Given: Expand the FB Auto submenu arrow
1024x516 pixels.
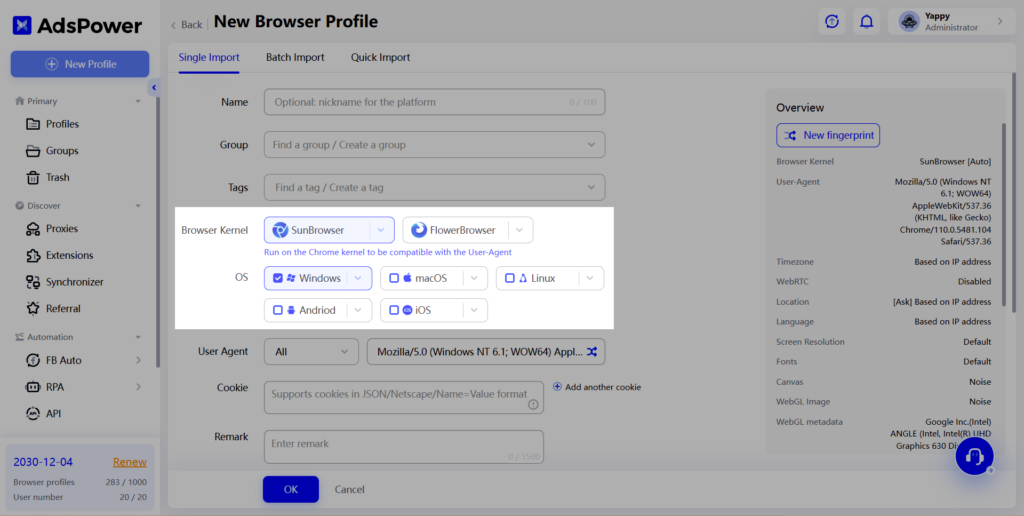Looking at the screenshot, I should tap(138, 361).
